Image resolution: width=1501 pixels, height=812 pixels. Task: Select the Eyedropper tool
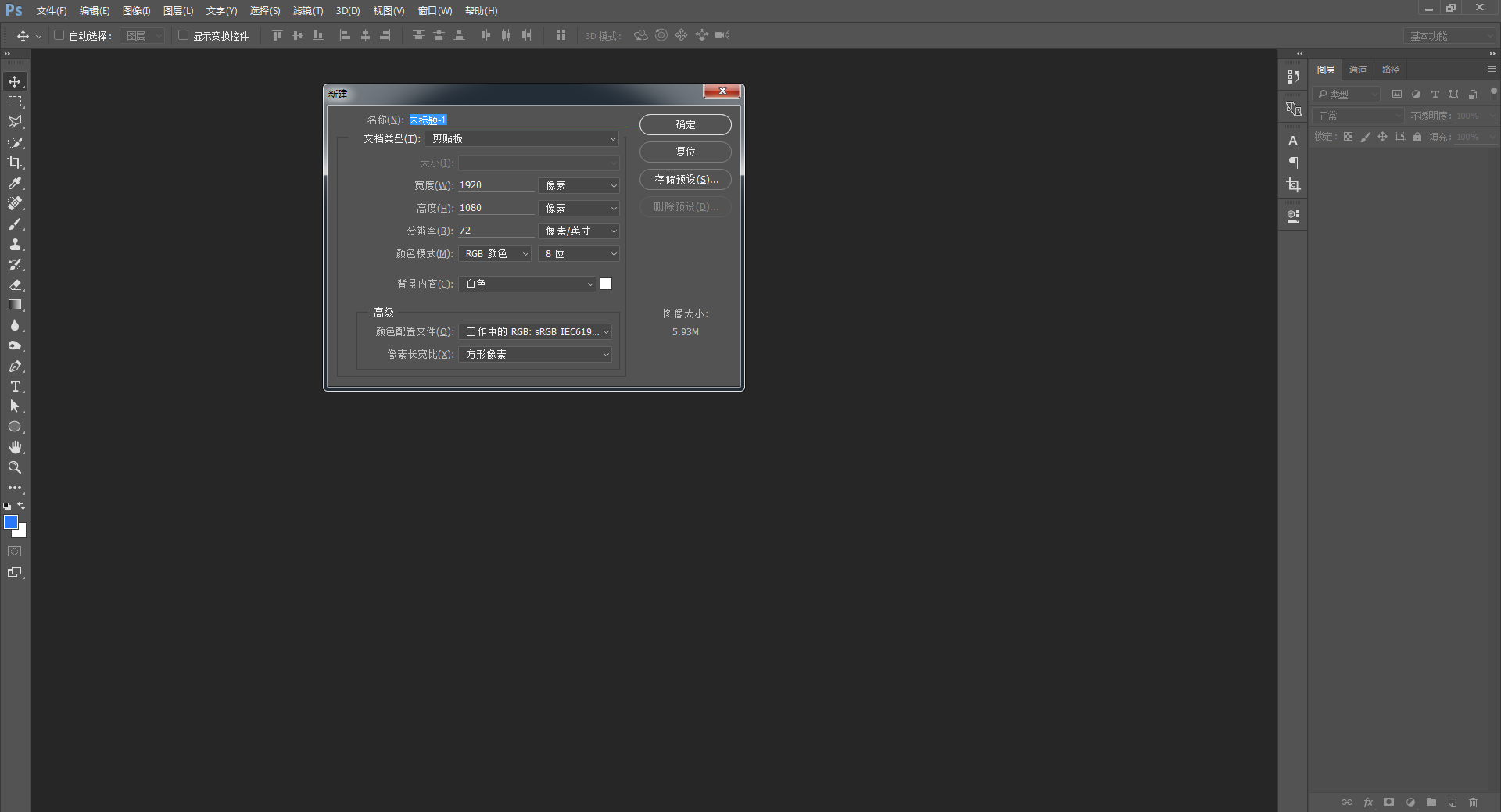[x=15, y=183]
